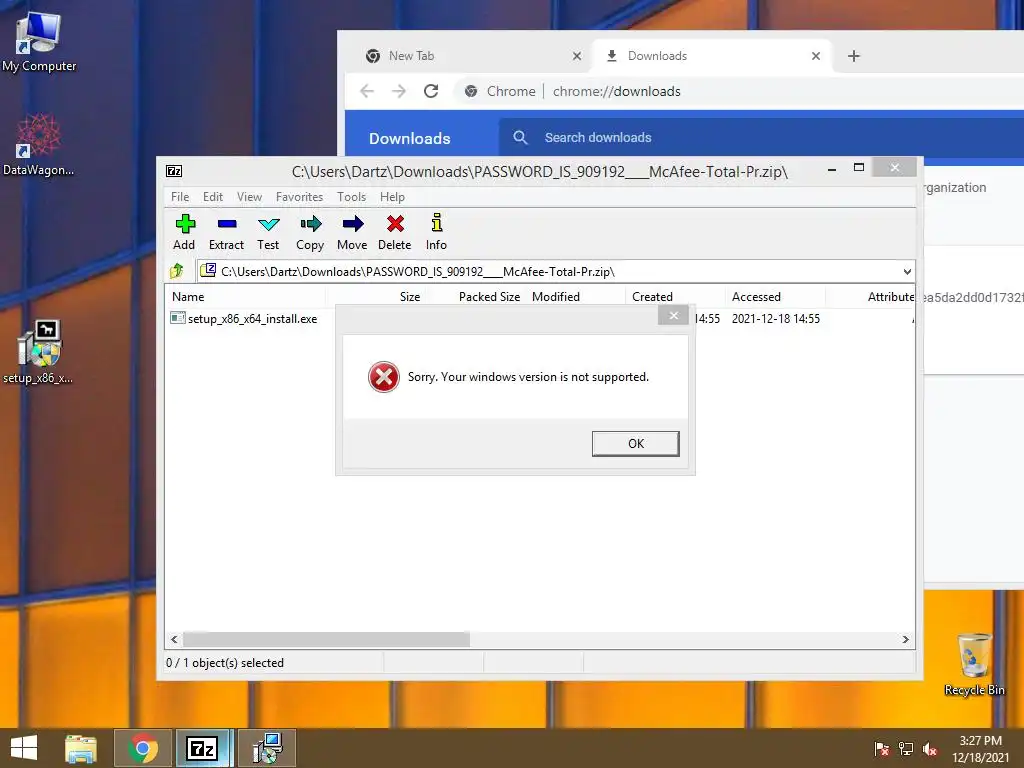Click Chrome reload button

431,91
